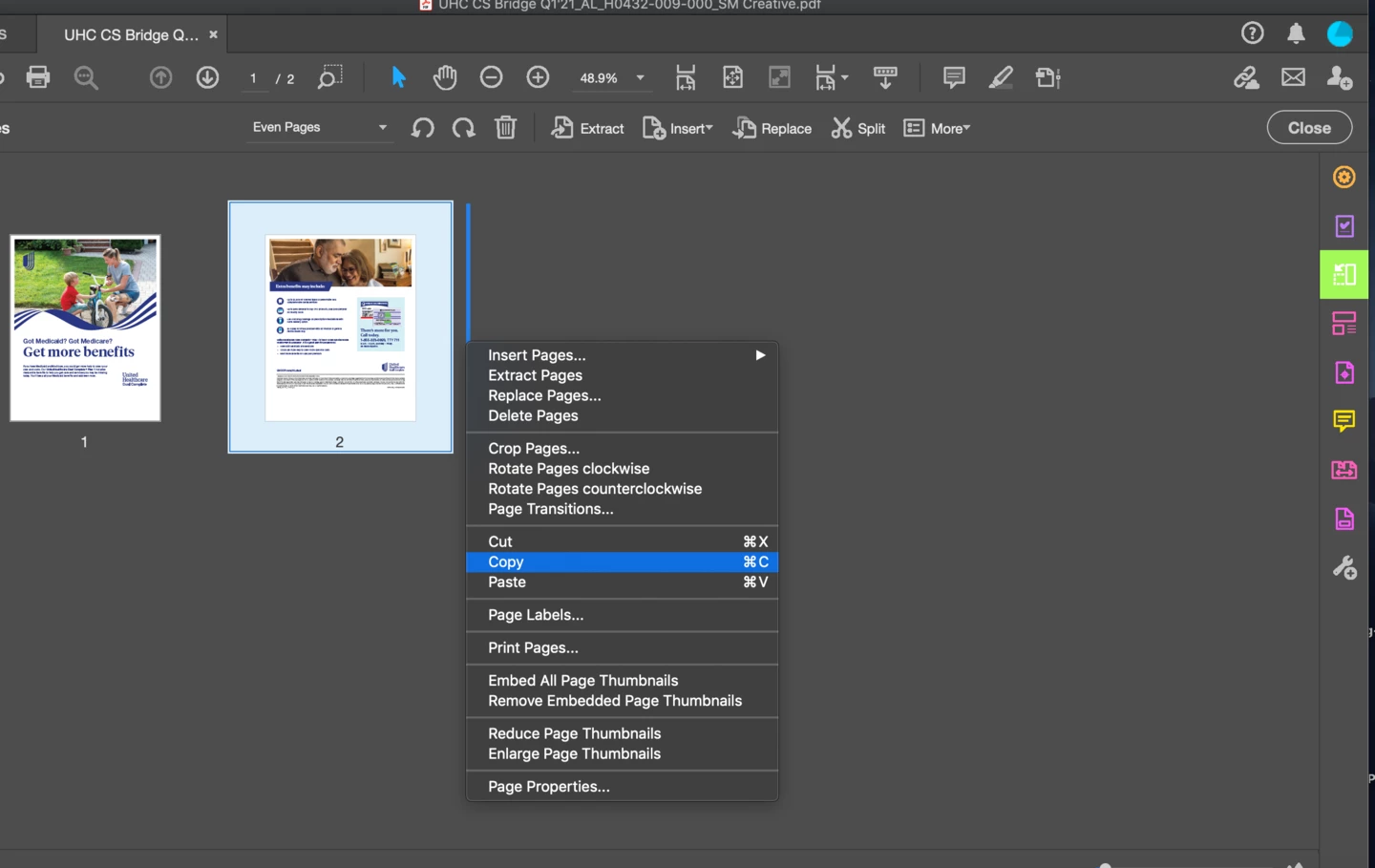Choose Enlarge Page Thumbnails
Image resolution: width=1375 pixels, height=868 pixels.
coord(622,754)
